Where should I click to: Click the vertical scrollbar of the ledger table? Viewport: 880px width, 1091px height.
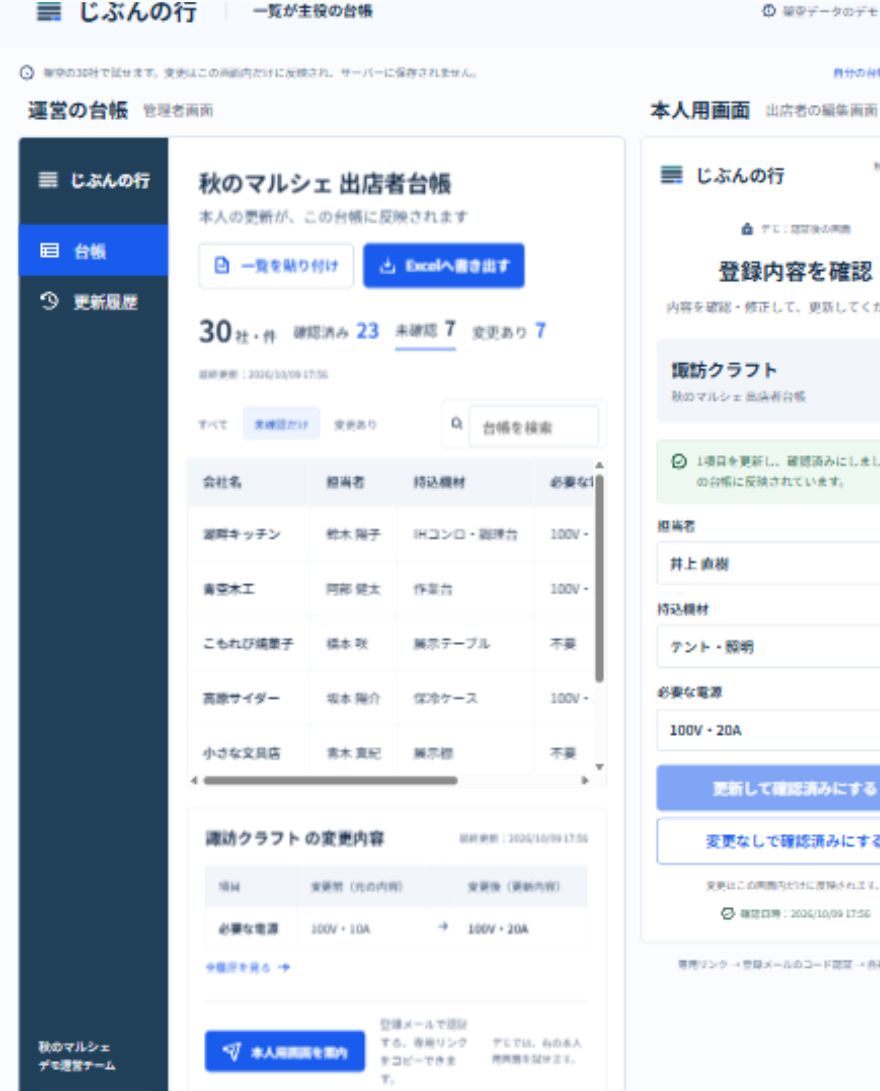pyautogui.click(x=599, y=578)
